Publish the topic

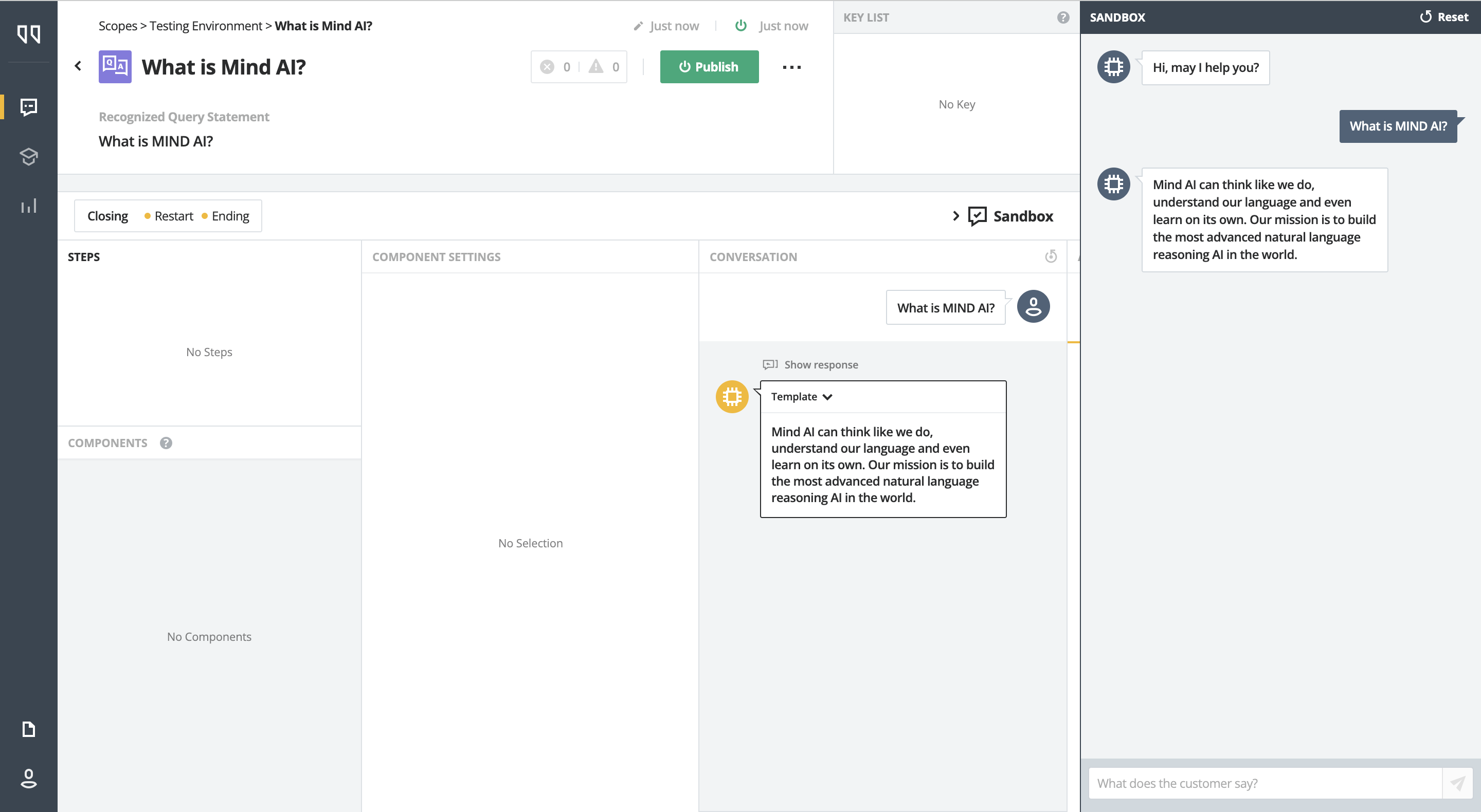(709, 67)
